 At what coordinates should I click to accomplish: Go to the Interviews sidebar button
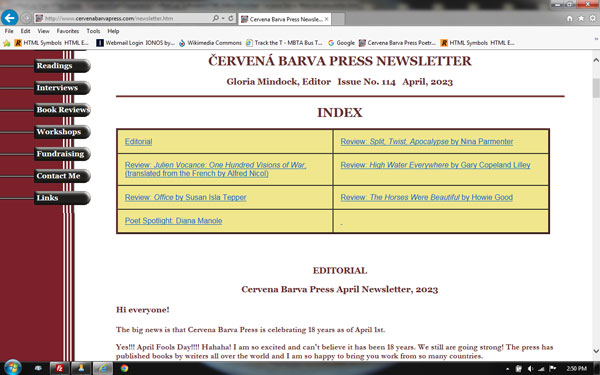pos(62,88)
